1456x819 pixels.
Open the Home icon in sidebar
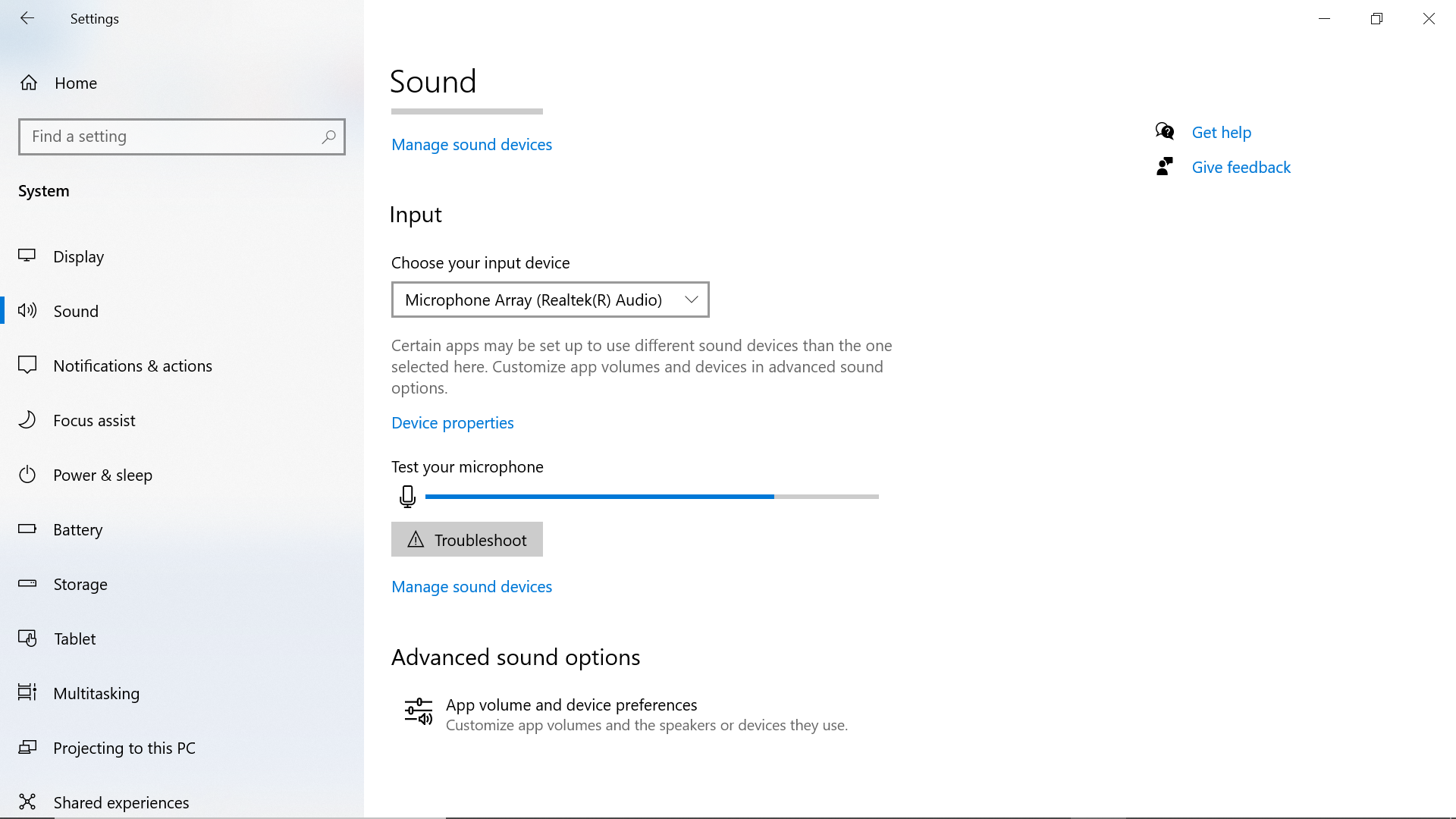[29, 83]
